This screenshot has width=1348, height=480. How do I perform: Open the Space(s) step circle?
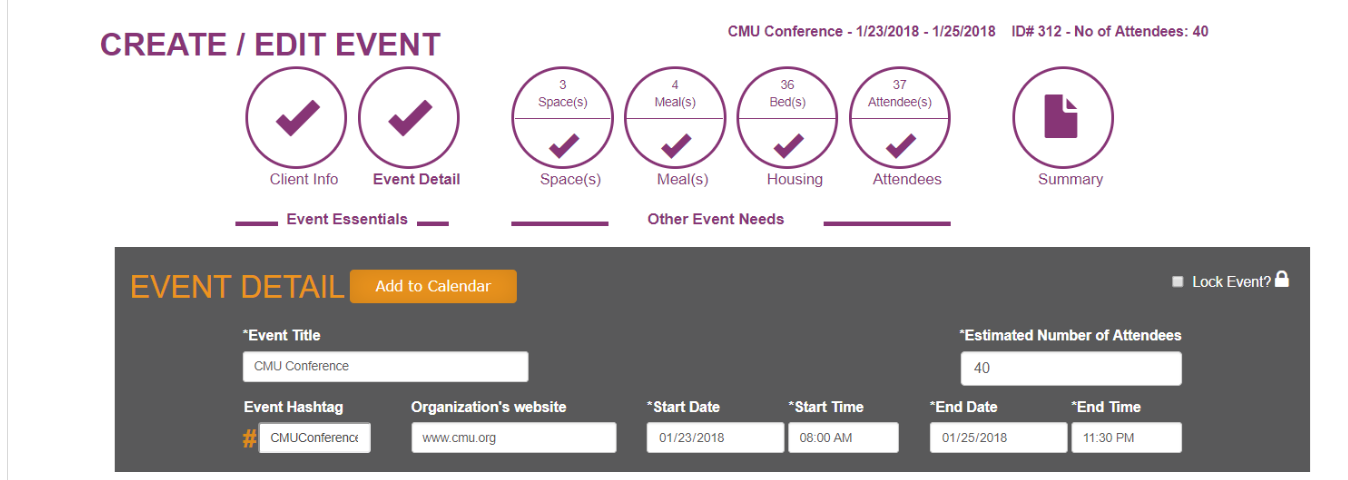click(x=562, y=117)
